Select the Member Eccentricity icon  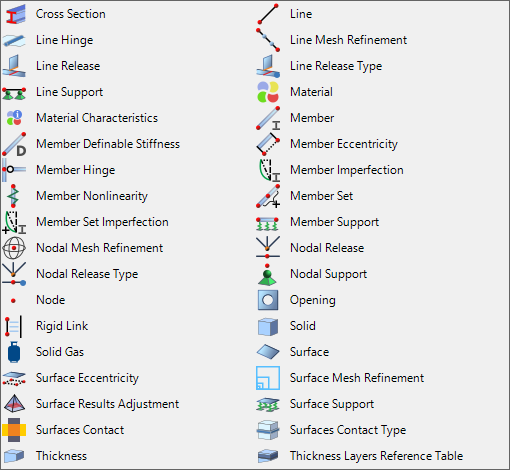click(x=268, y=144)
